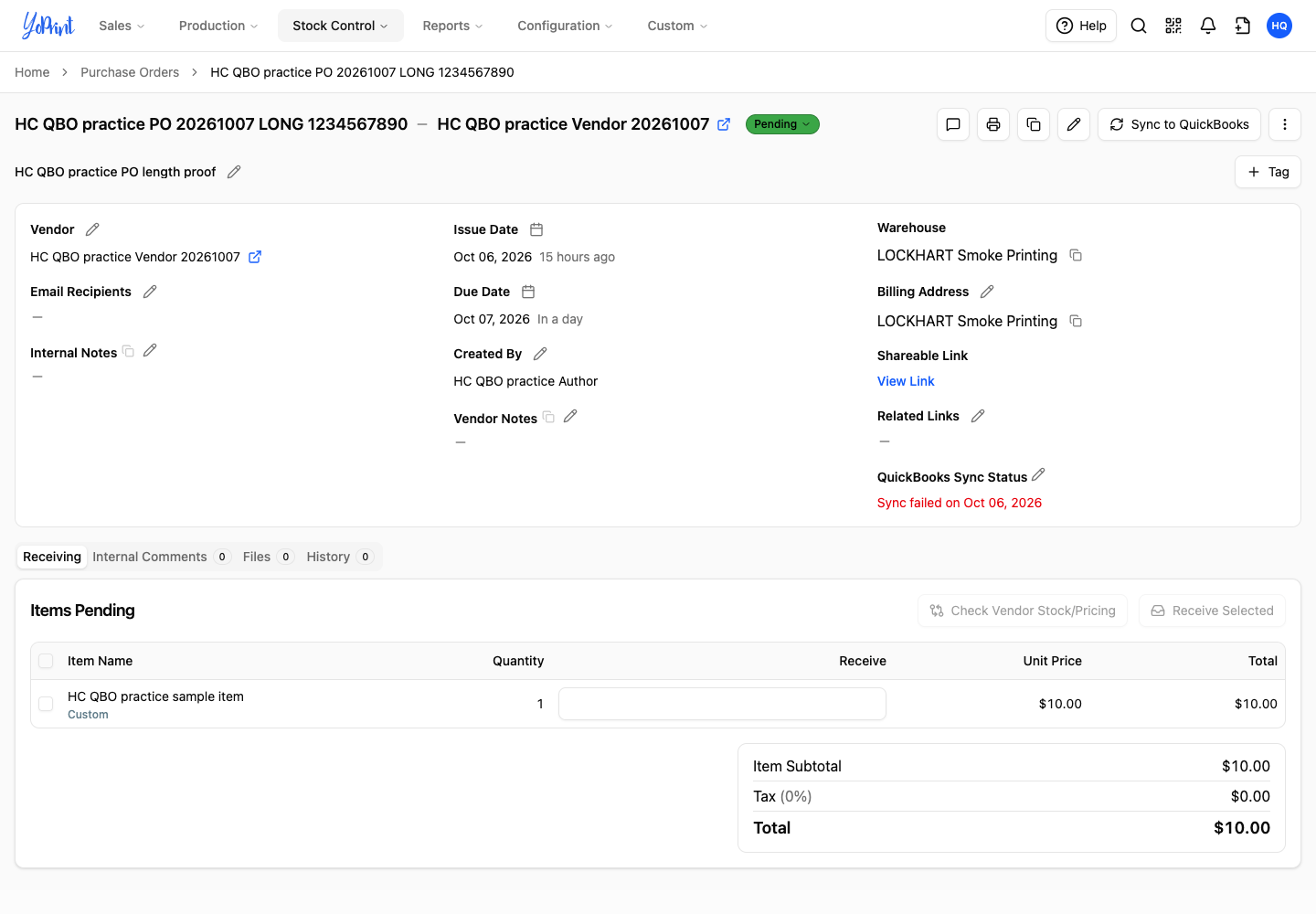Screen dimensions: 1316x914
Task: Copy the Warehouse name LOCKHART Smoke Printing
Action: [x=1076, y=255]
